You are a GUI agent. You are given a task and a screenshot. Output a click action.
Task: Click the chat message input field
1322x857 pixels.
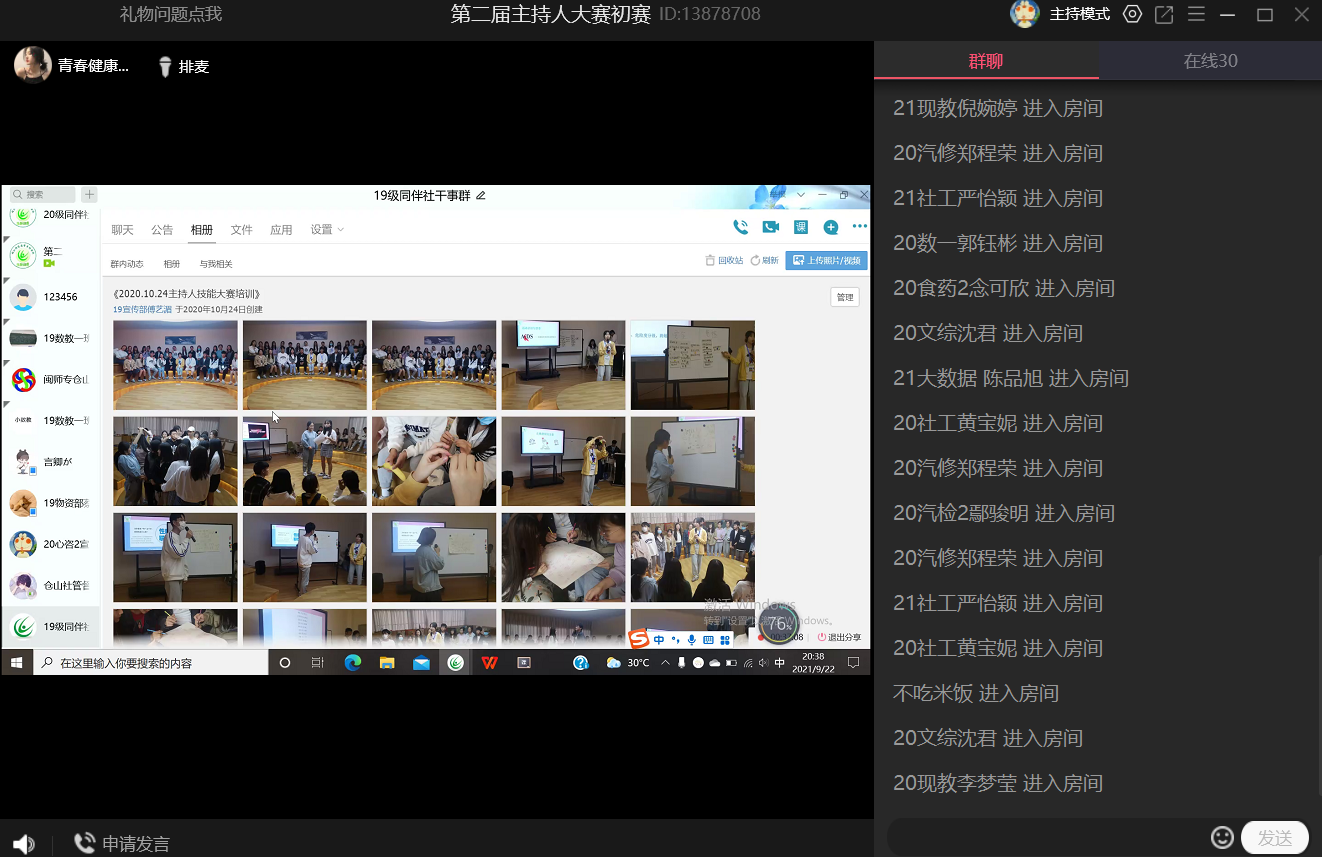1045,837
